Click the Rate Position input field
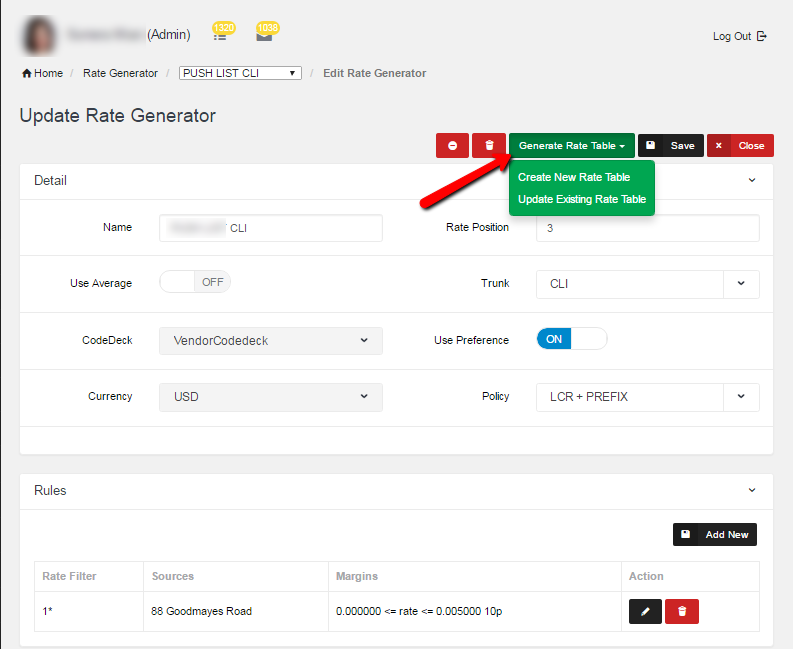793x649 pixels. (x=647, y=228)
